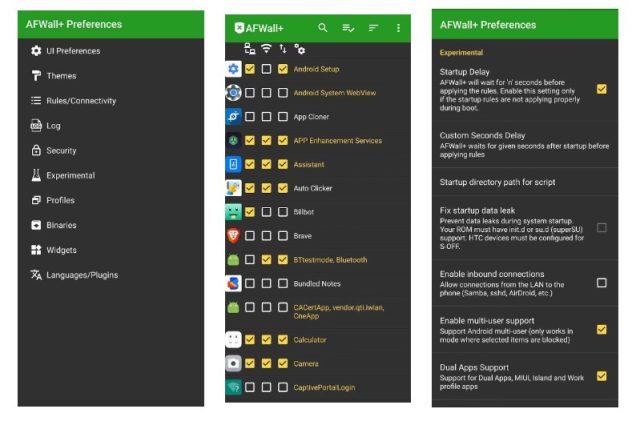Toggle the Startup Delay checkbox
The width and height of the screenshot is (640, 425).
[601, 89]
